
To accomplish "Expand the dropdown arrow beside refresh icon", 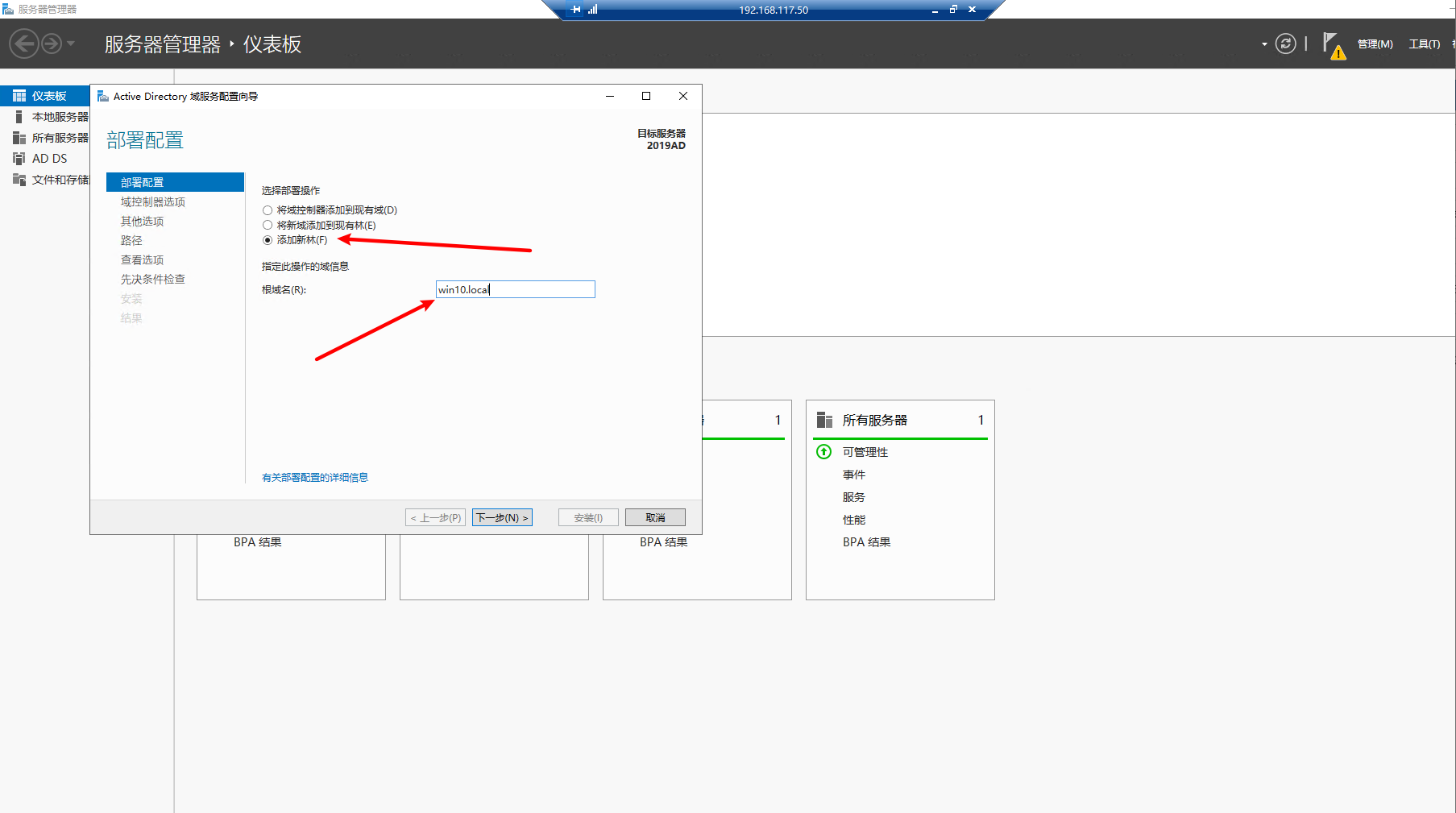I will (x=1264, y=44).
